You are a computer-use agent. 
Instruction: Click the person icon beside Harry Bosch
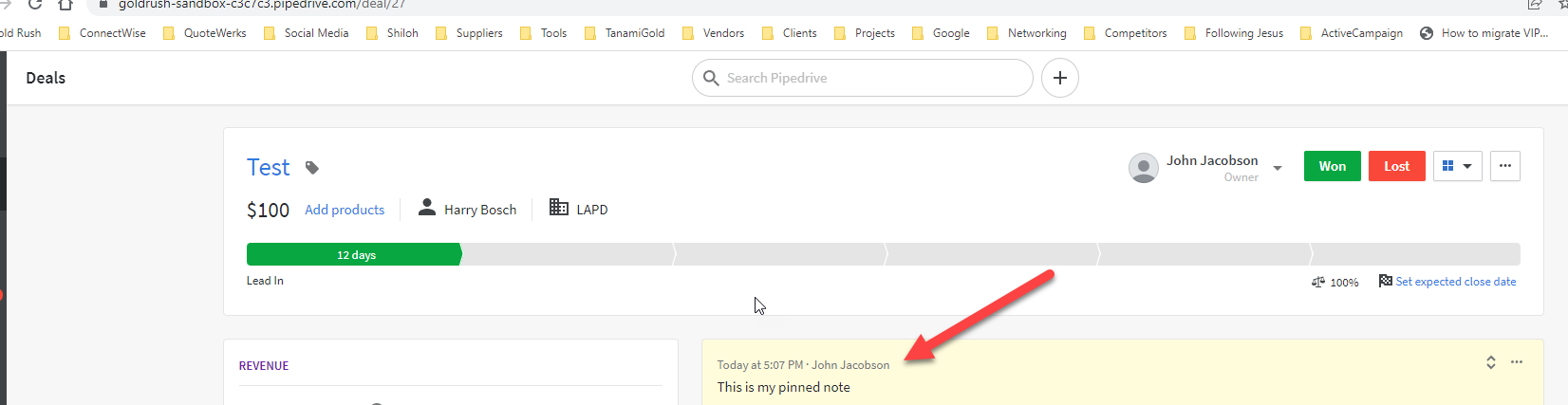(427, 208)
